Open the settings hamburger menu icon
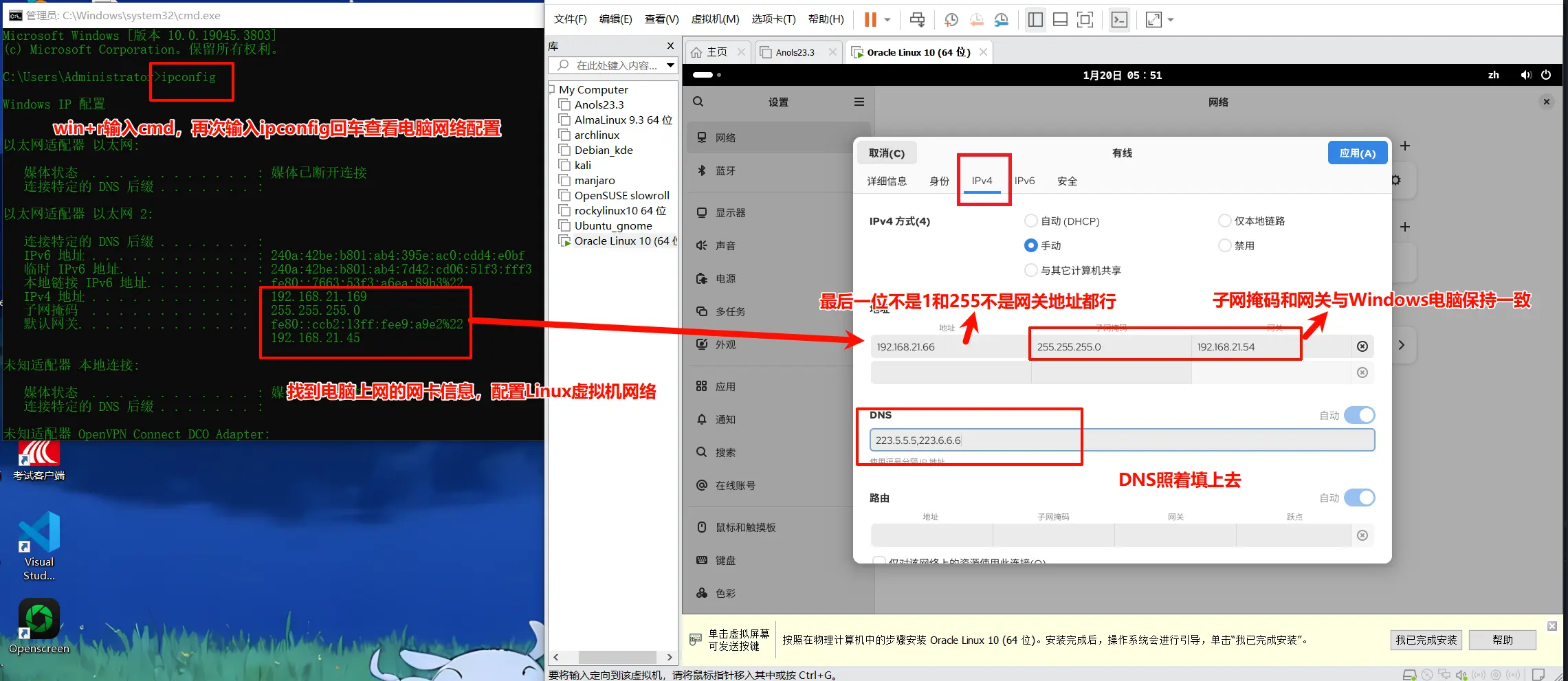 point(859,102)
